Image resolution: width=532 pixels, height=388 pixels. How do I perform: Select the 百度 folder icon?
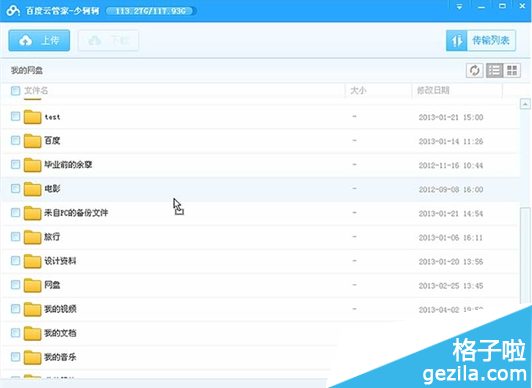33,141
